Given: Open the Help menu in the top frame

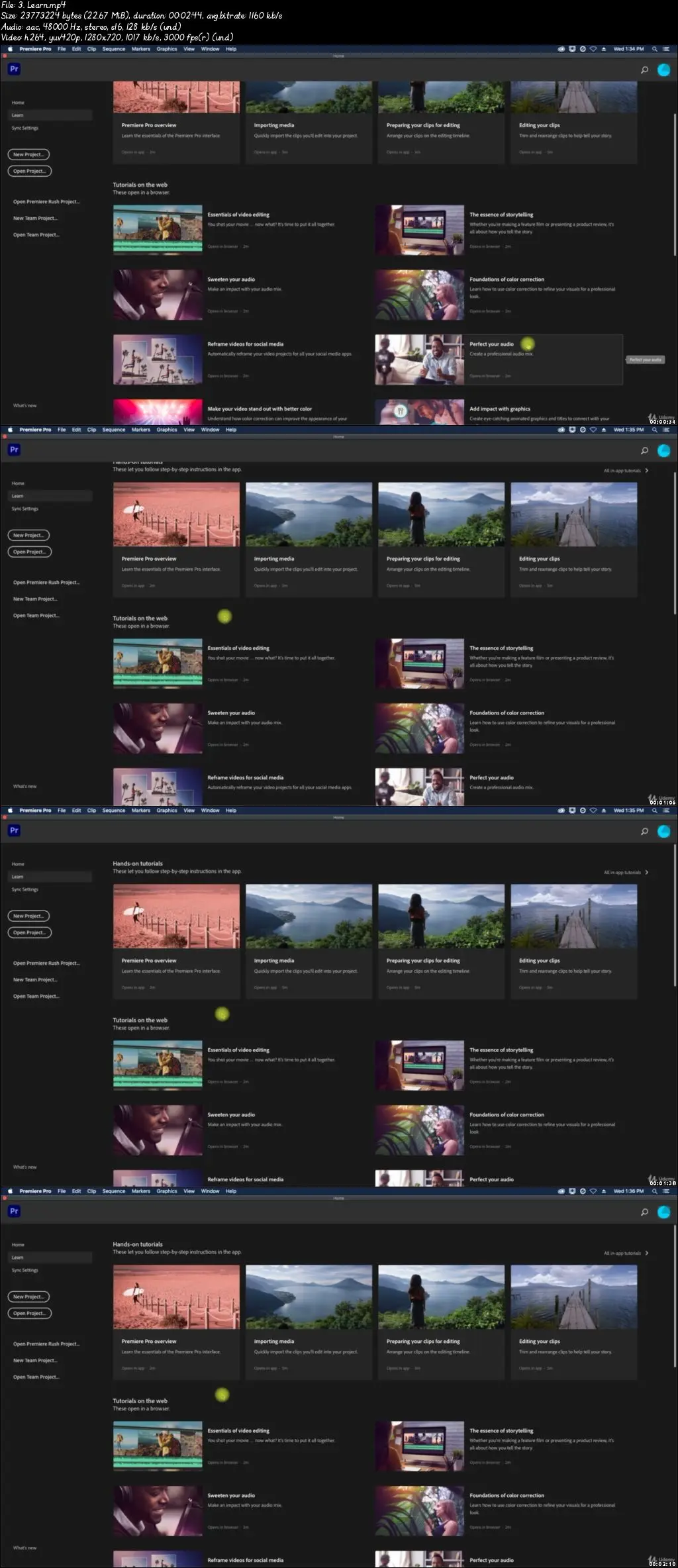Looking at the screenshot, I should [x=231, y=49].
